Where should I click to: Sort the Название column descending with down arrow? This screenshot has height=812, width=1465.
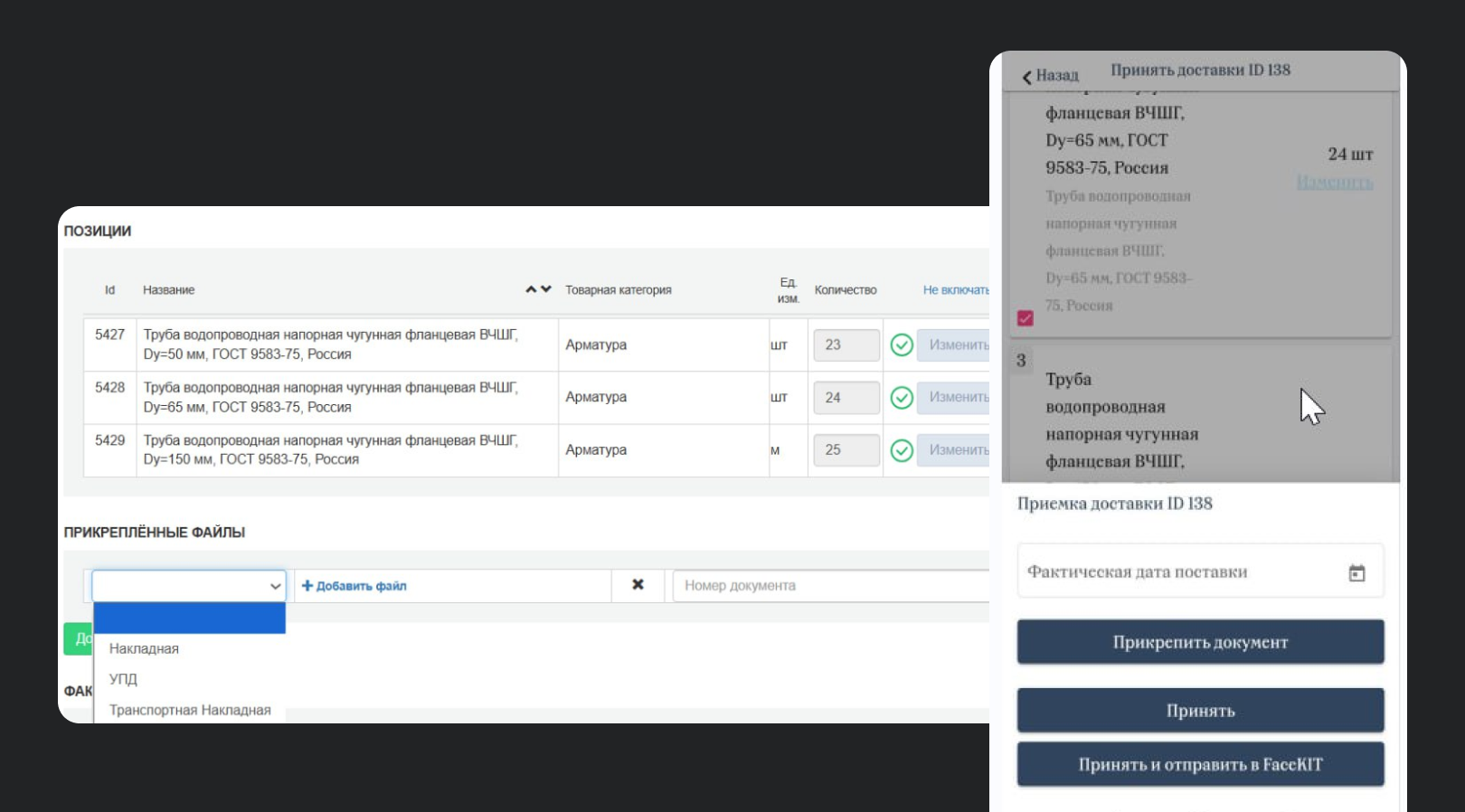tap(546, 289)
